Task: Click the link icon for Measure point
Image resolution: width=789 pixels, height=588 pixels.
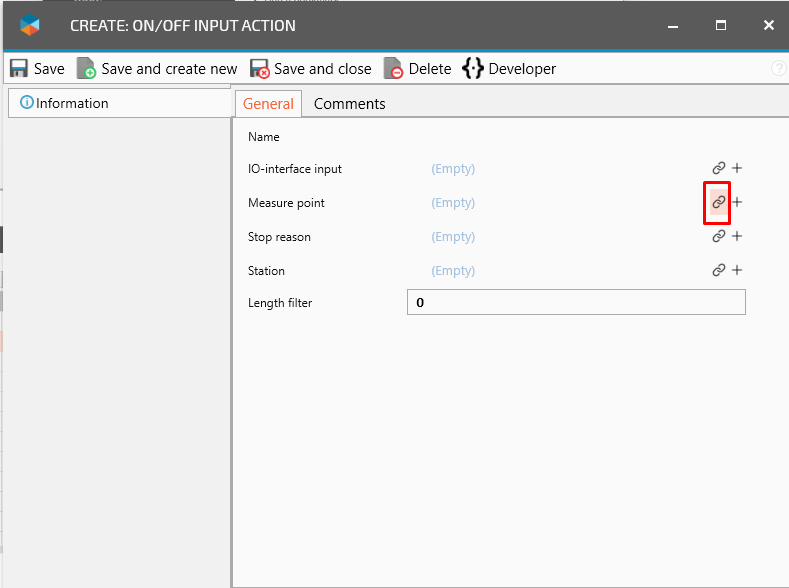Action: [x=718, y=202]
